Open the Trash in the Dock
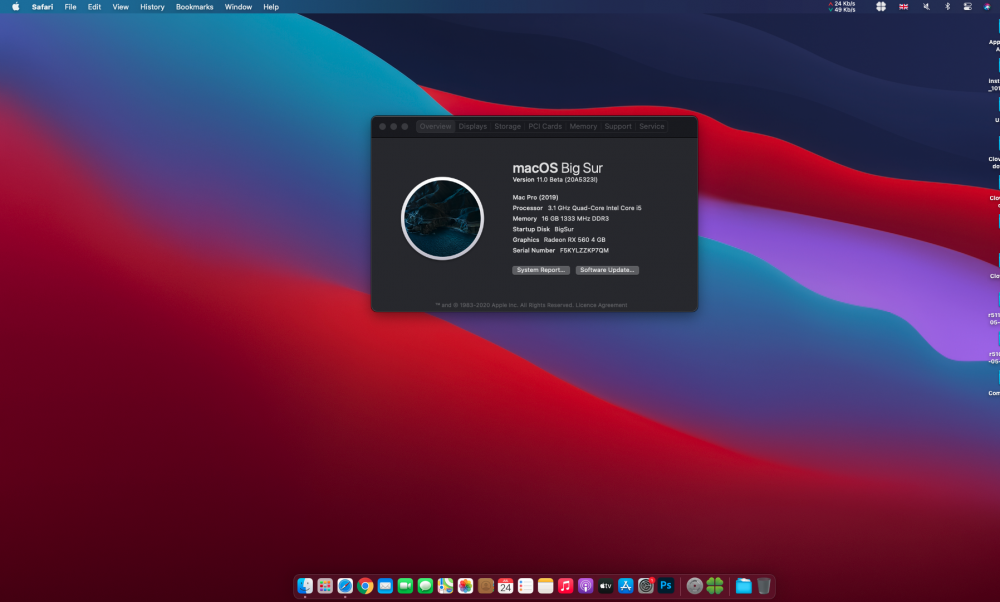 (x=763, y=585)
